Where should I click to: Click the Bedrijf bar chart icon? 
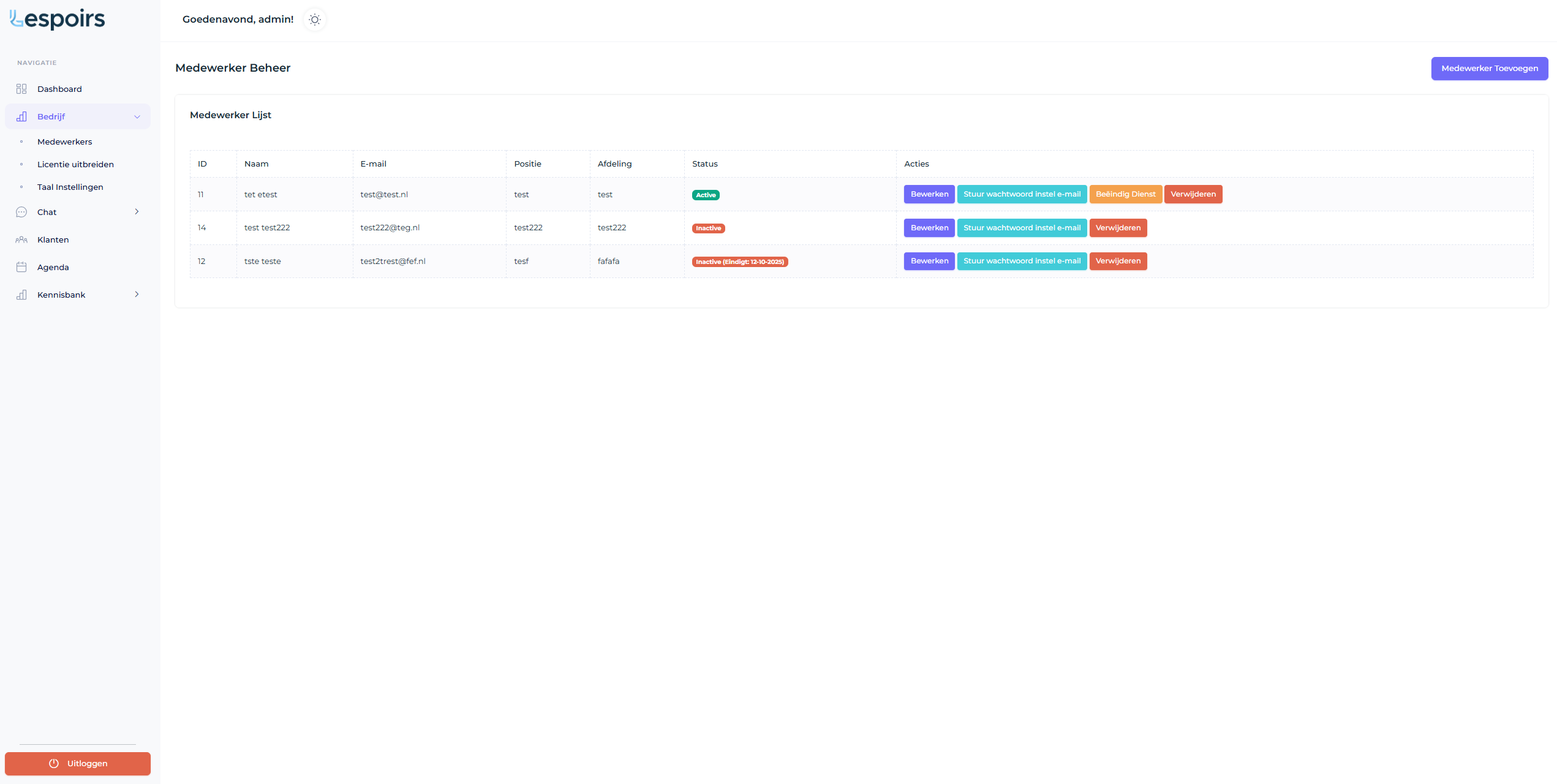pyautogui.click(x=21, y=116)
